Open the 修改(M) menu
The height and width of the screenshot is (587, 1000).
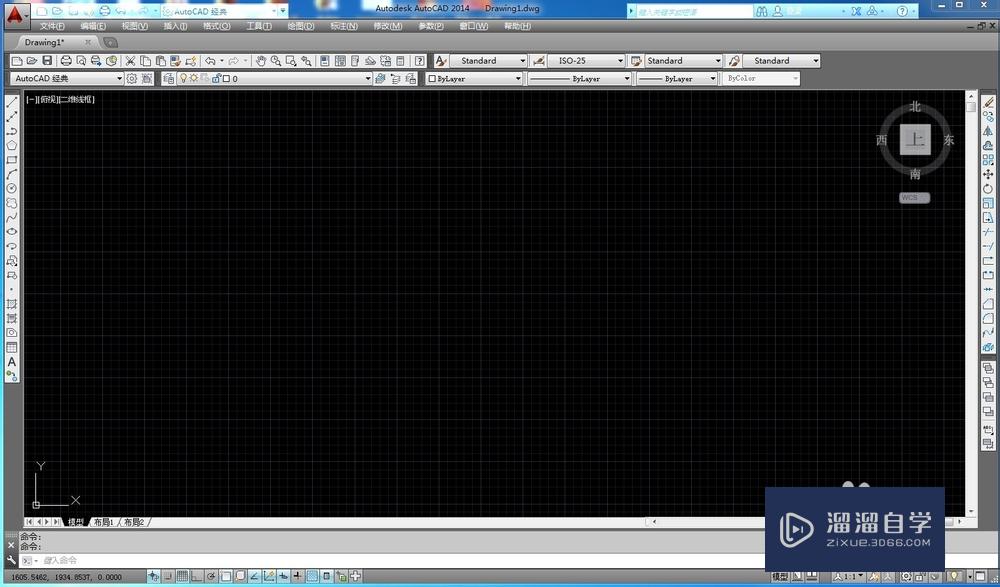point(388,26)
